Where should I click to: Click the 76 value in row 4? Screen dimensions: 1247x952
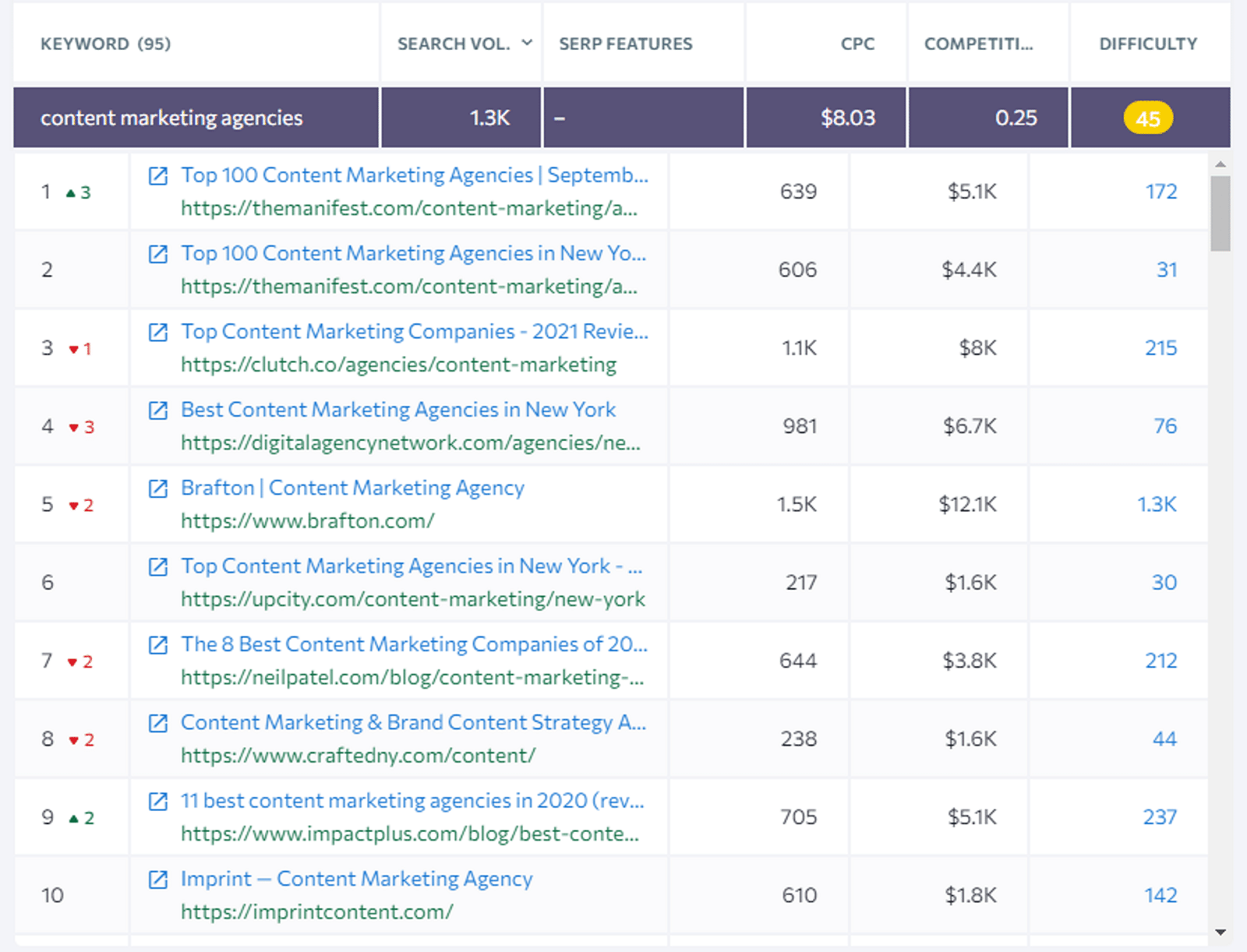tap(1165, 426)
